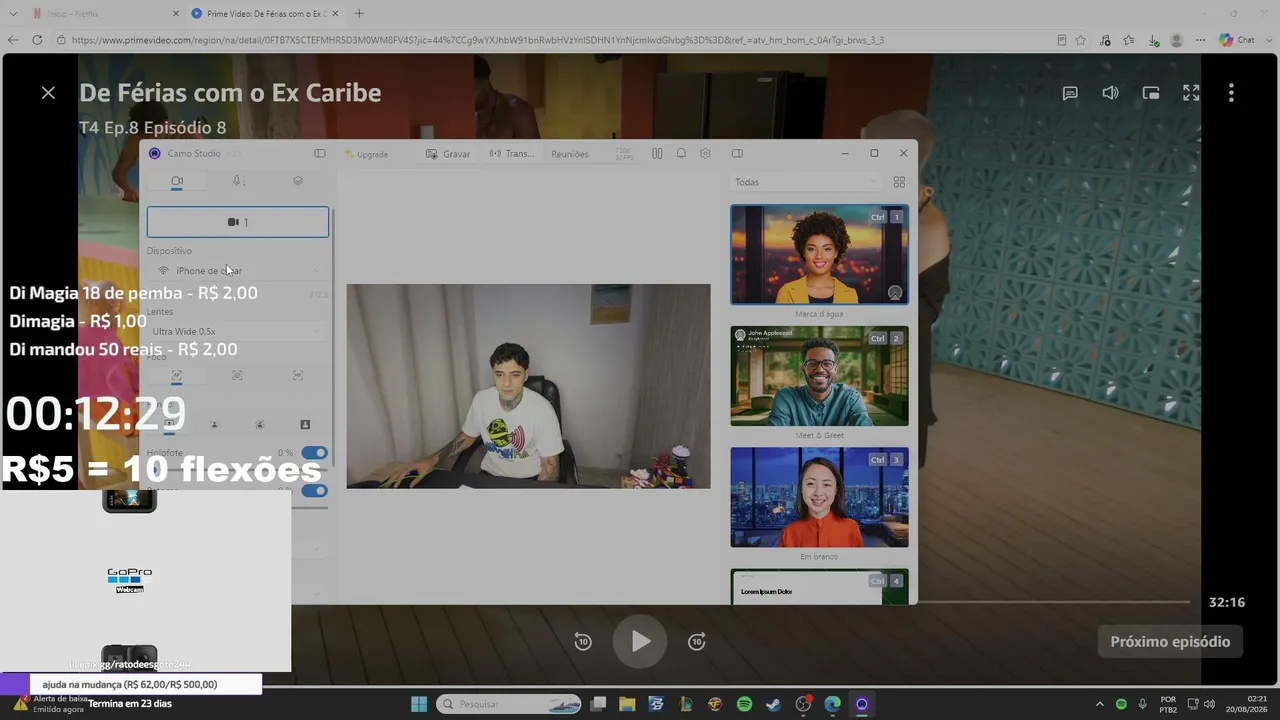Image resolution: width=1280 pixels, height=720 pixels.
Task: Select the Meet & Greet overlay thumbnail
Action: tap(819, 376)
